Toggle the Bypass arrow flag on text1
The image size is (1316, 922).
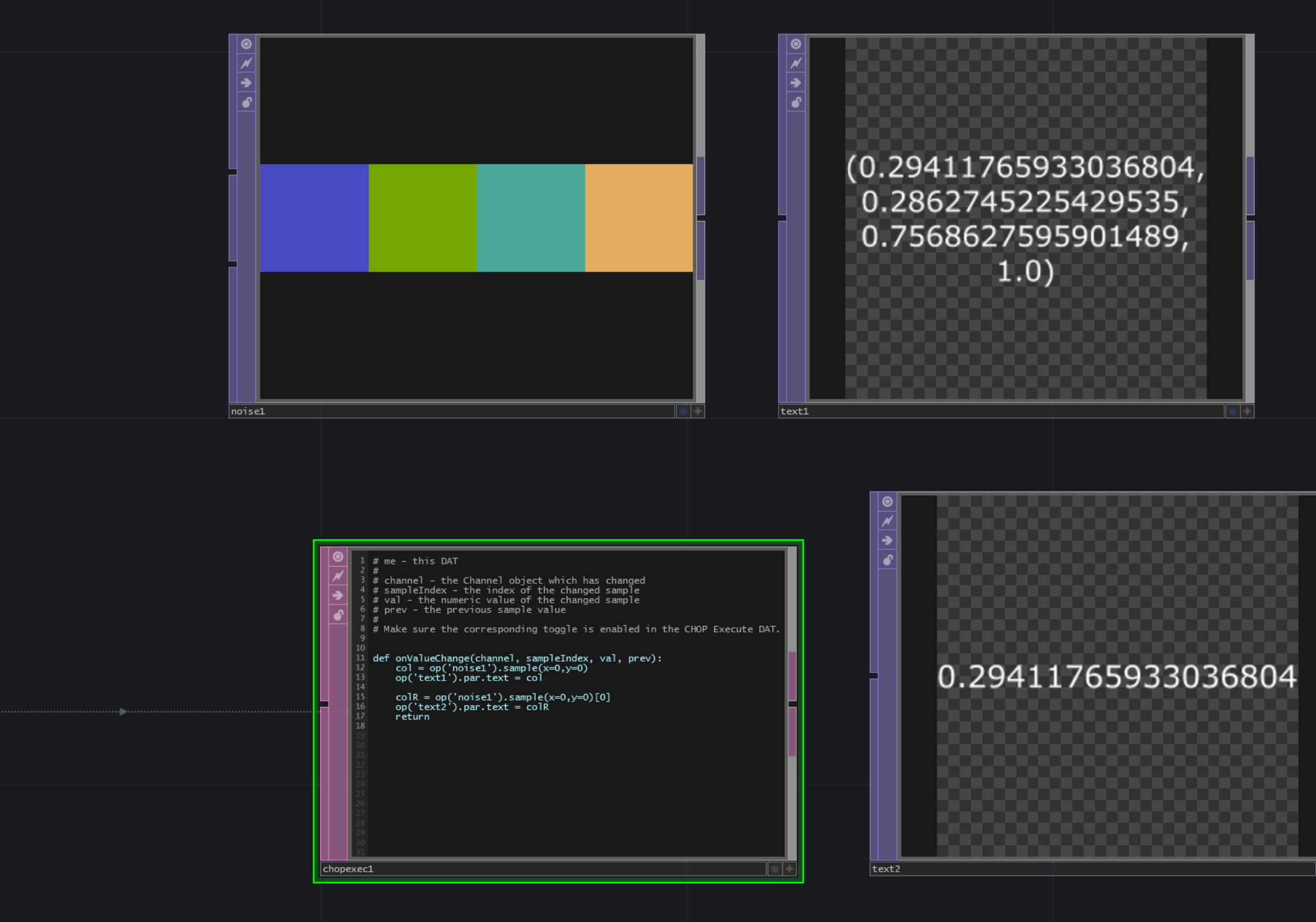coord(796,83)
